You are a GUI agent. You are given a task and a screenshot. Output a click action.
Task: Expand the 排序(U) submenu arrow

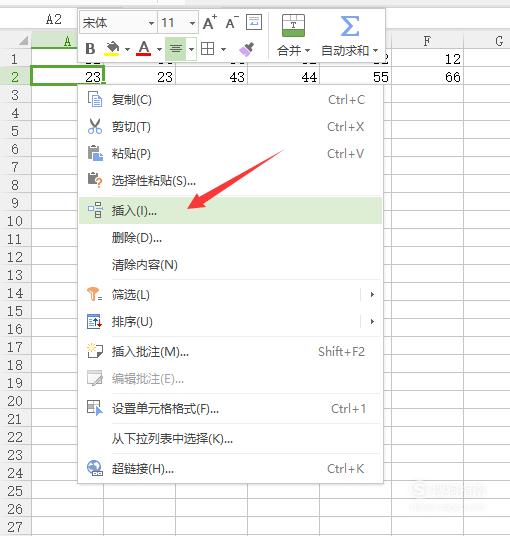point(372,321)
